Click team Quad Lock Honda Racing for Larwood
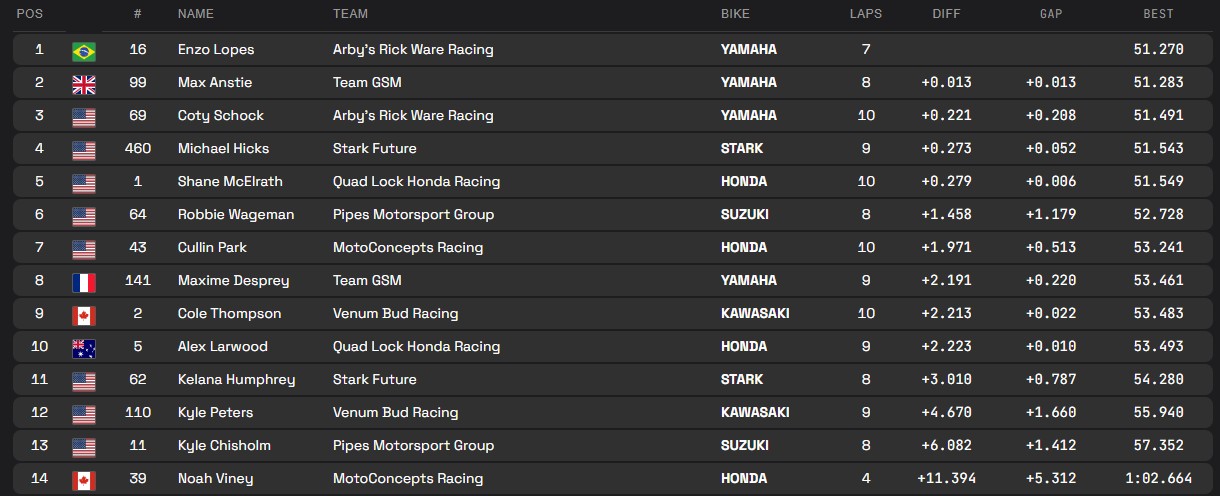1220x496 pixels. [x=416, y=347]
